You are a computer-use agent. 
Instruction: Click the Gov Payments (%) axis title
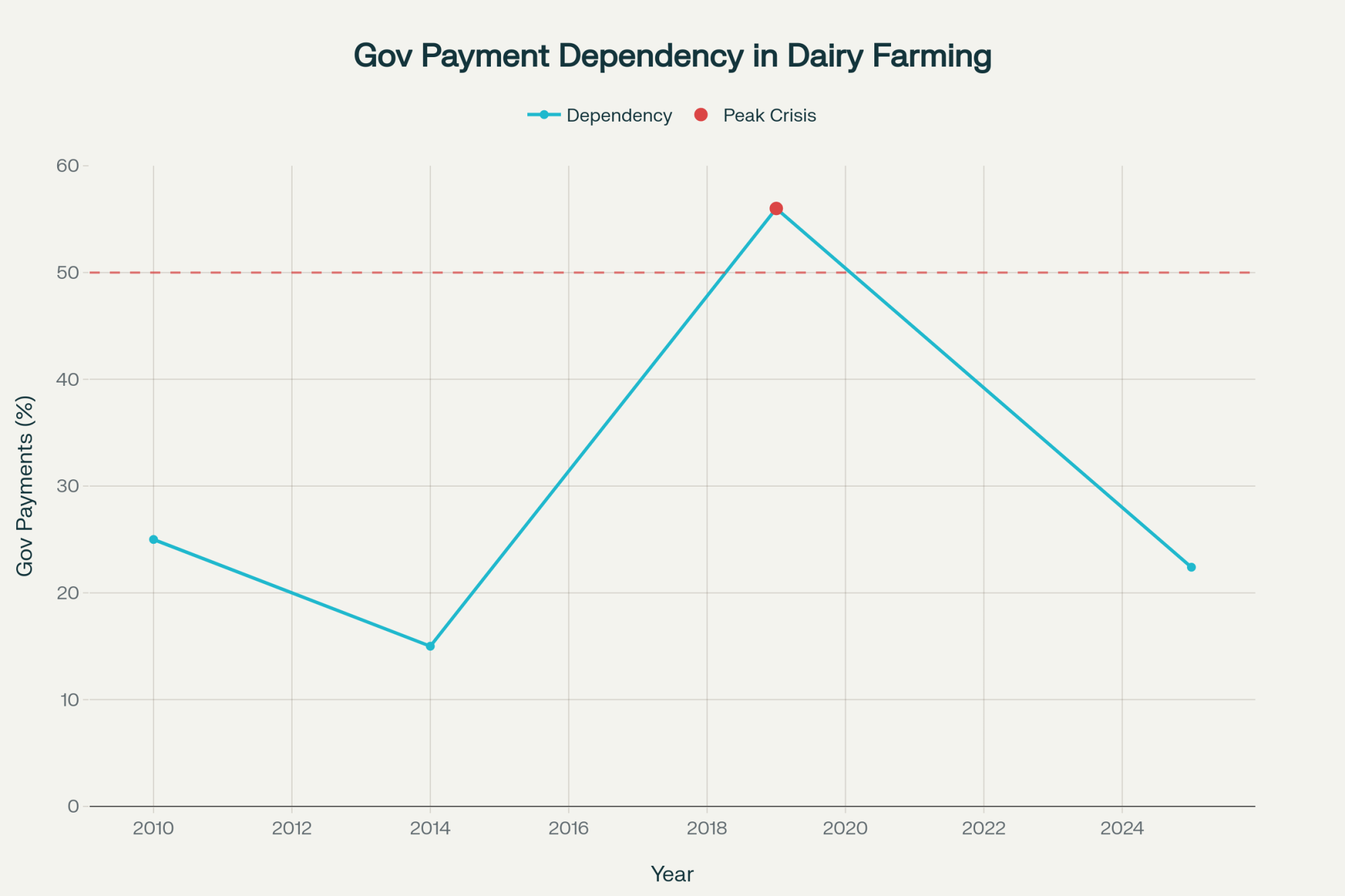point(25,485)
